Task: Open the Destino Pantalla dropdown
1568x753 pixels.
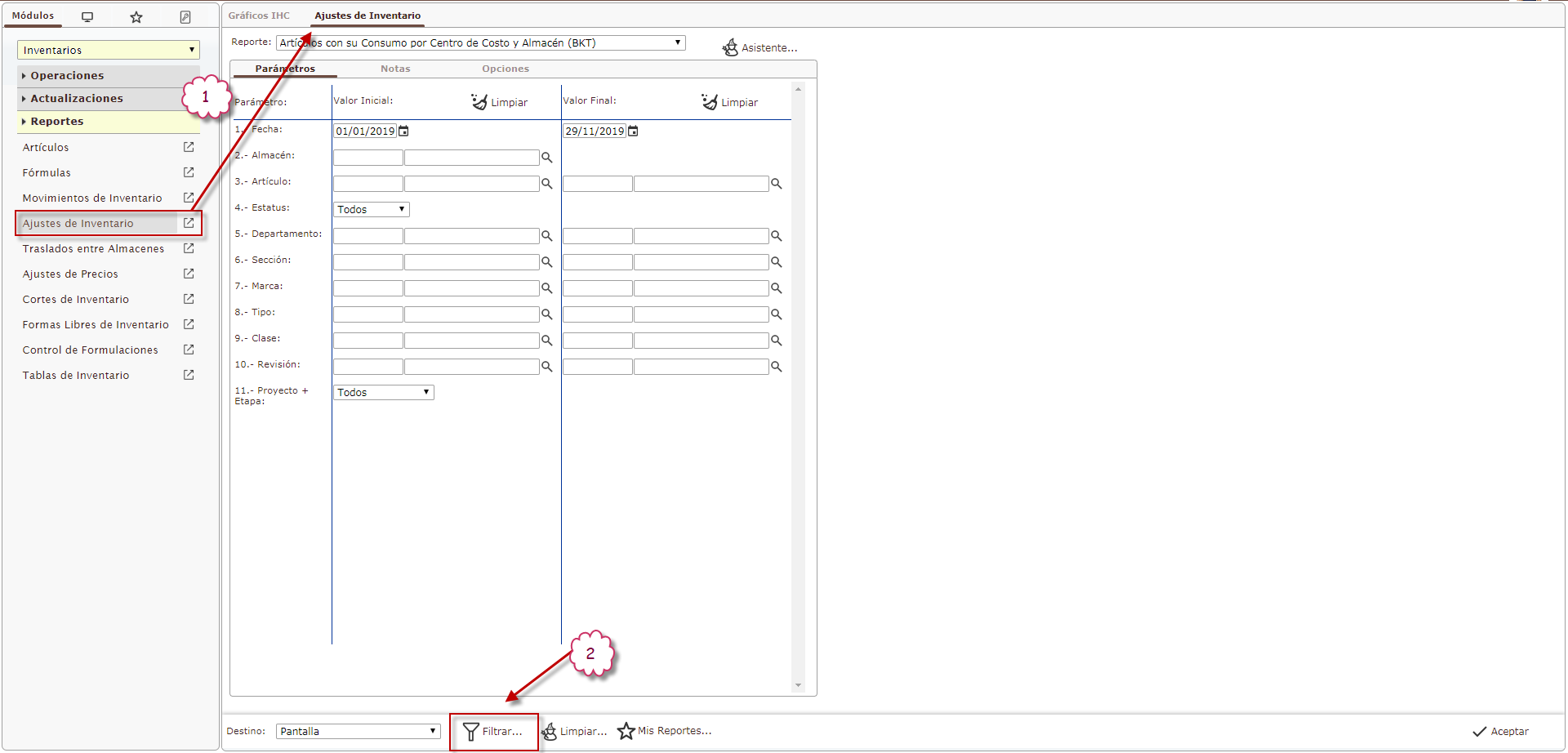Action: coord(359,731)
